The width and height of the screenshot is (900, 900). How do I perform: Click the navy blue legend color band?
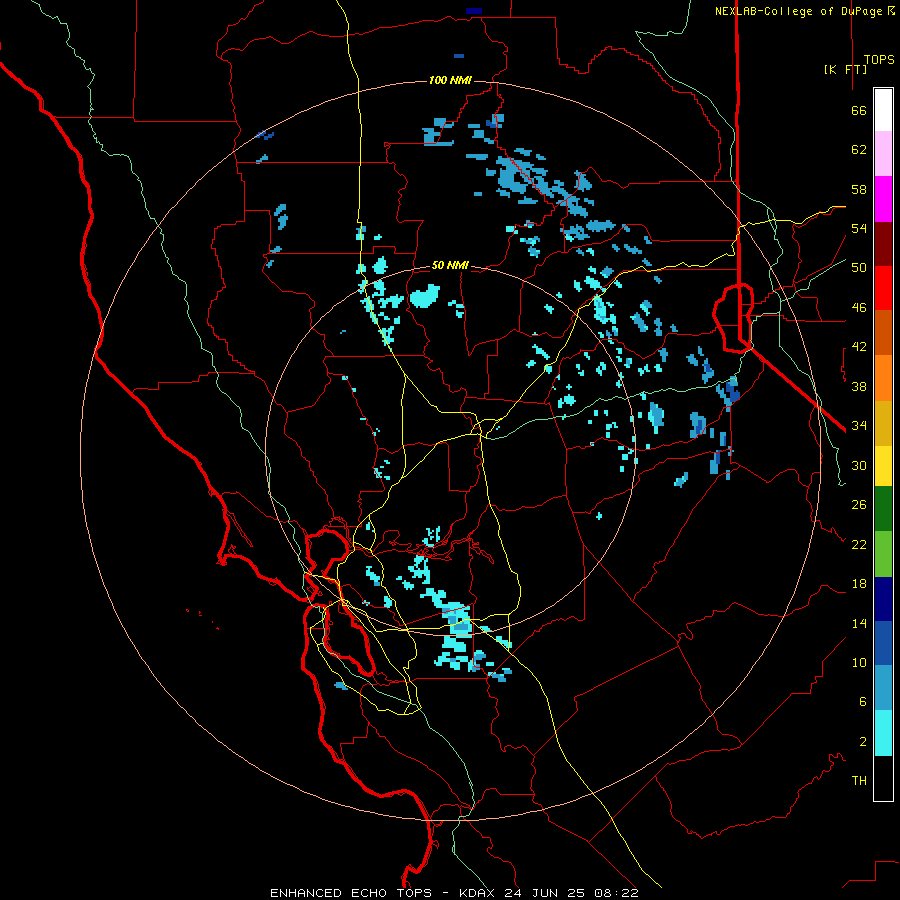click(x=883, y=599)
